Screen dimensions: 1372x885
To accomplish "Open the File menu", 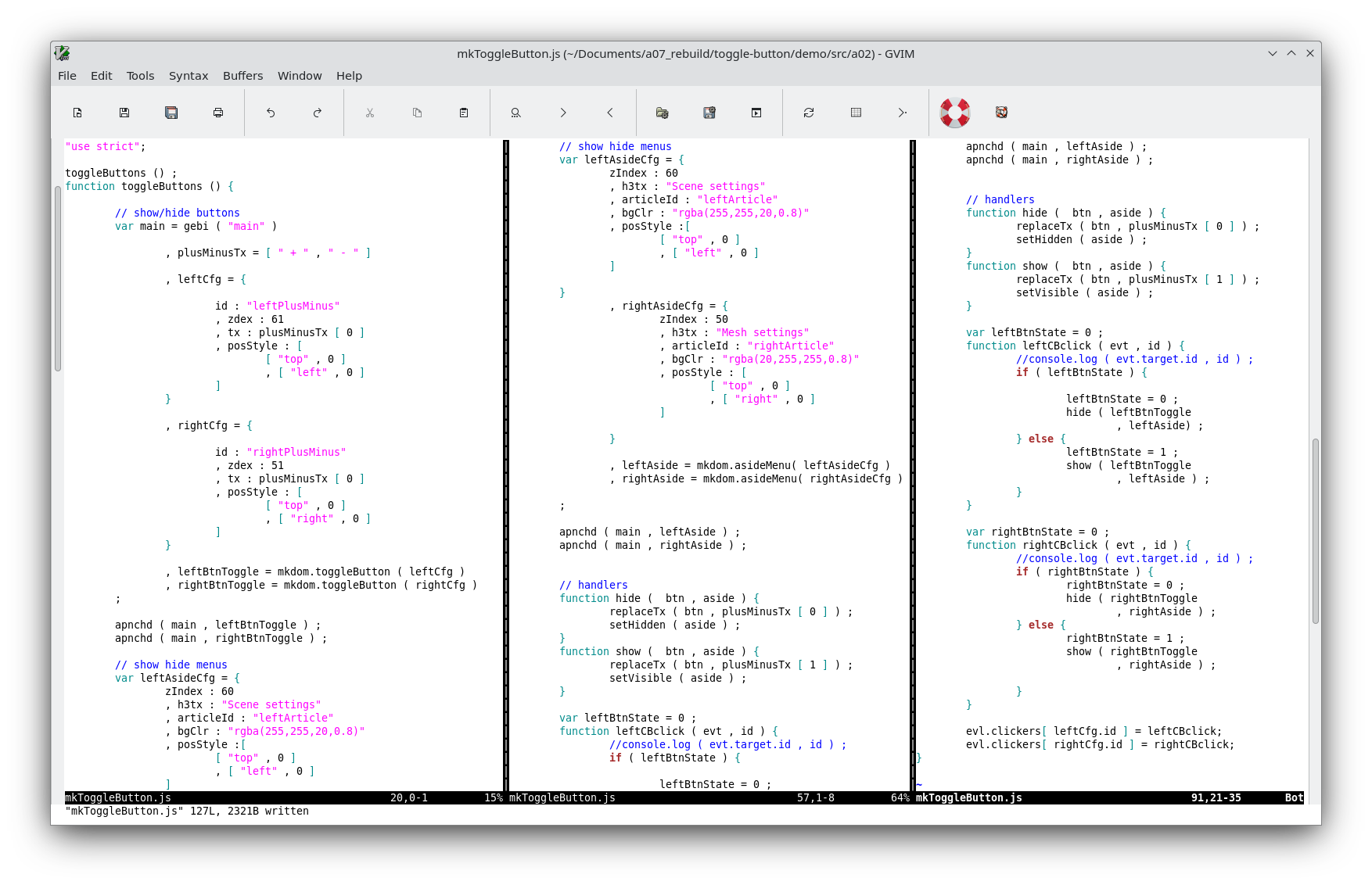I will 67,76.
